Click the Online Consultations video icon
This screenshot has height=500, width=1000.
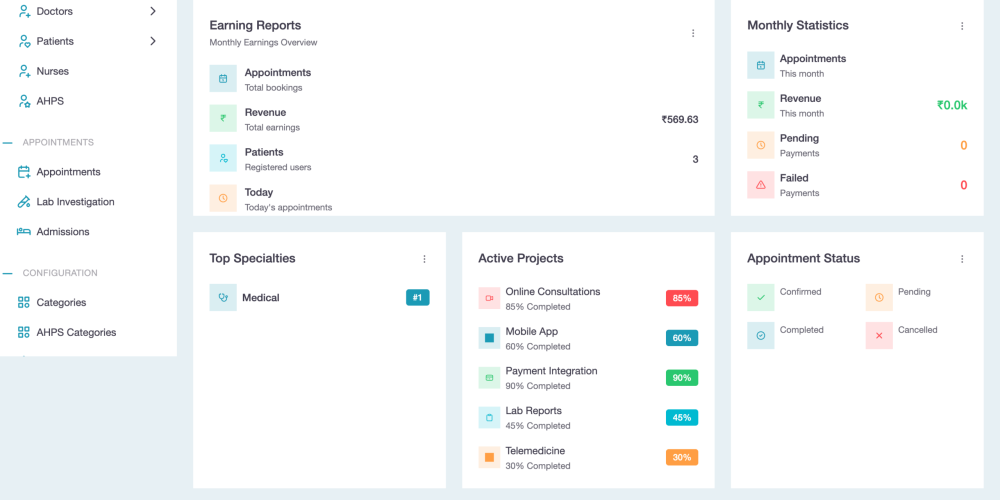point(489,298)
